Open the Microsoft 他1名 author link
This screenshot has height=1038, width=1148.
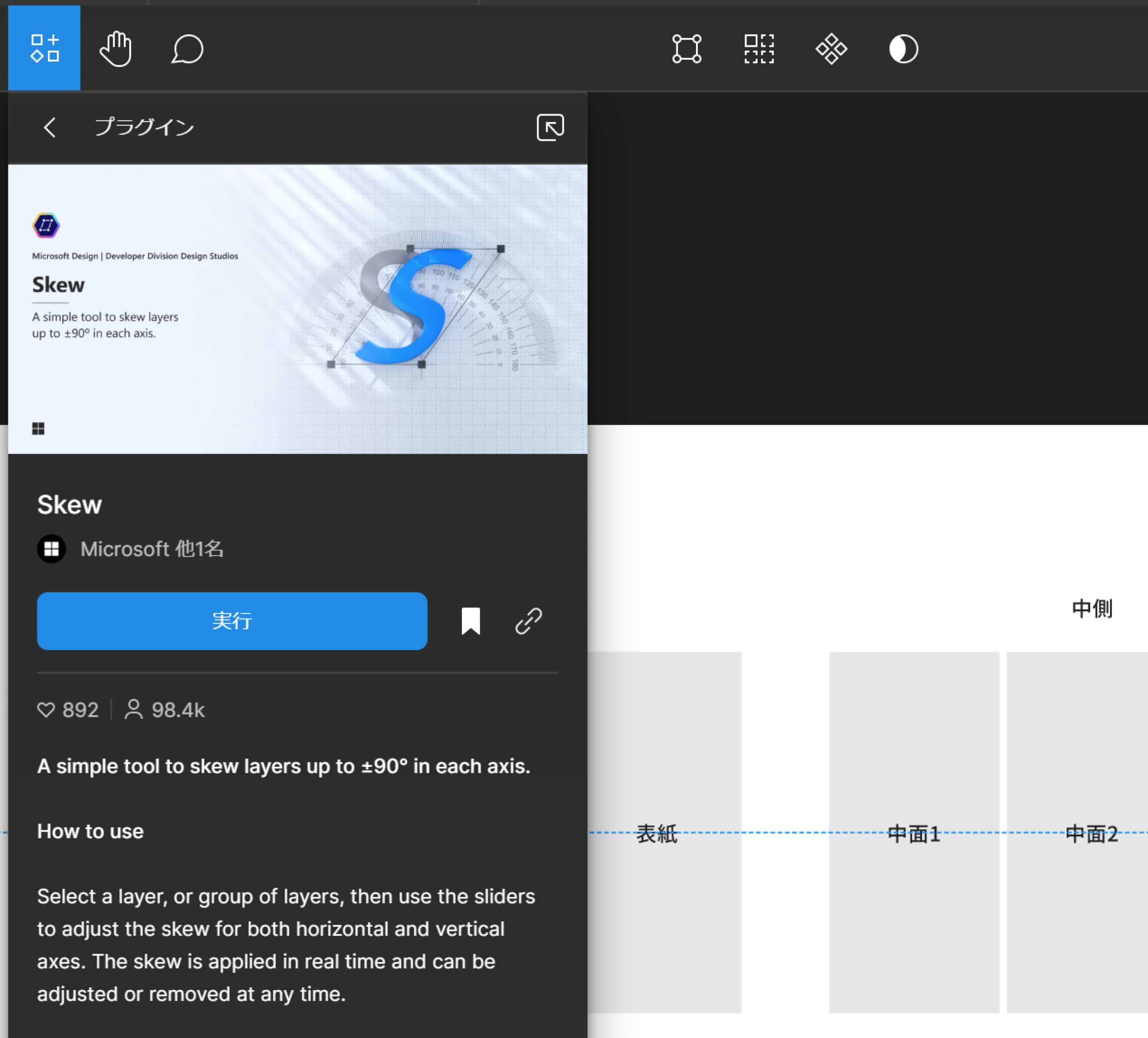coord(152,549)
